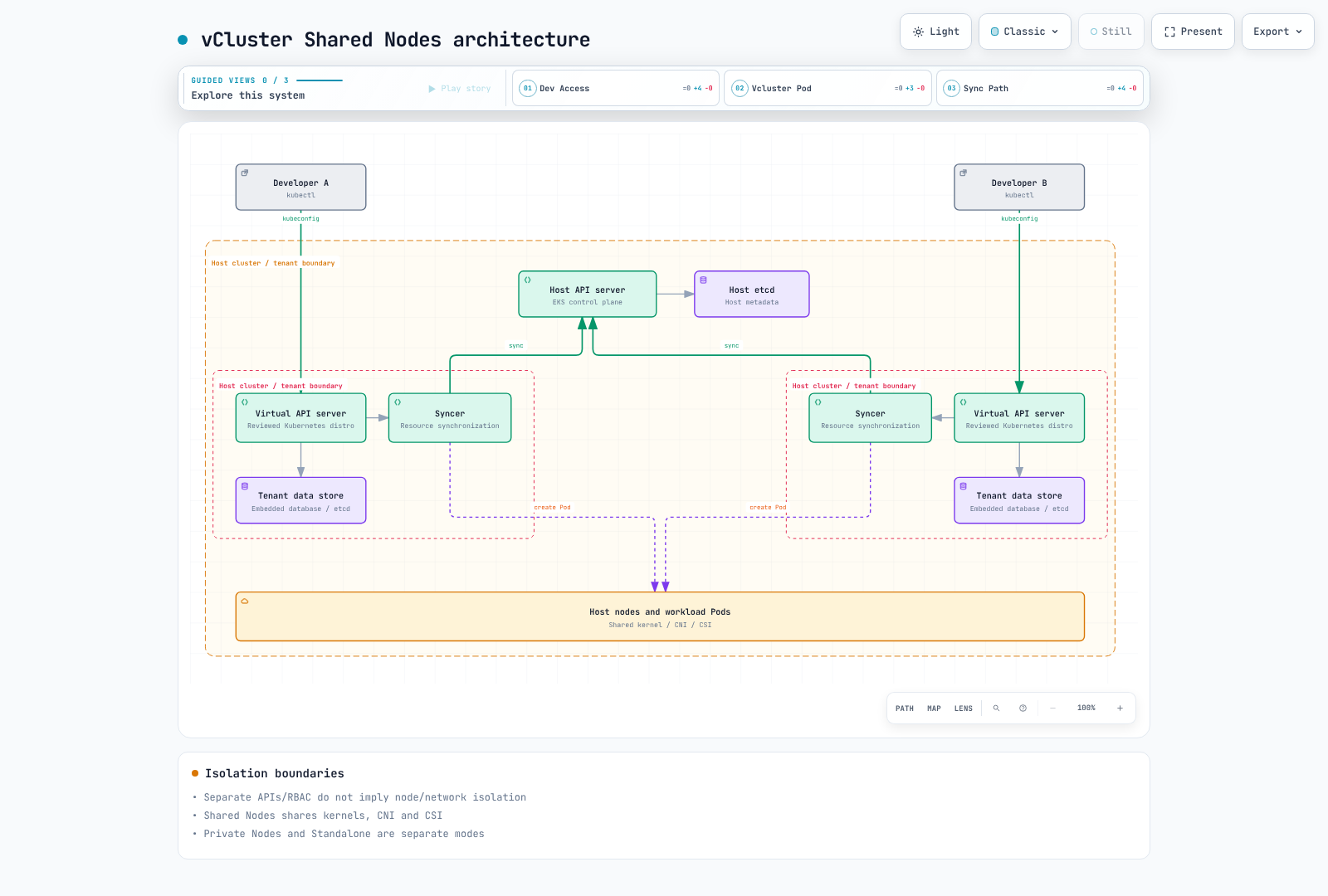The height and width of the screenshot is (896, 1328).
Task: Select the left Syncer node
Action: pyautogui.click(x=450, y=418)
